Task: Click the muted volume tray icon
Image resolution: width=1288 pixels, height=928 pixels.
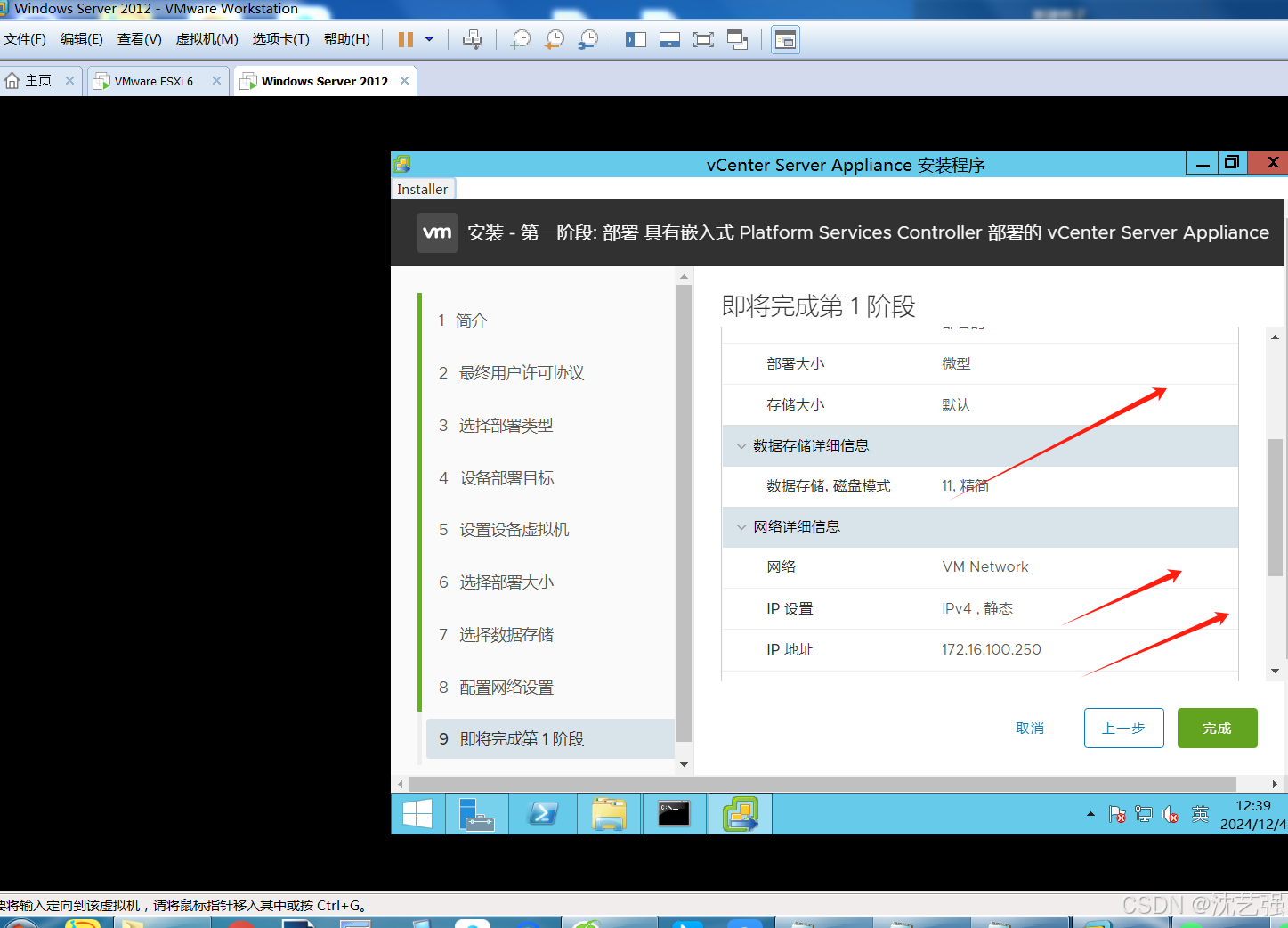Action: point(1171,814)
